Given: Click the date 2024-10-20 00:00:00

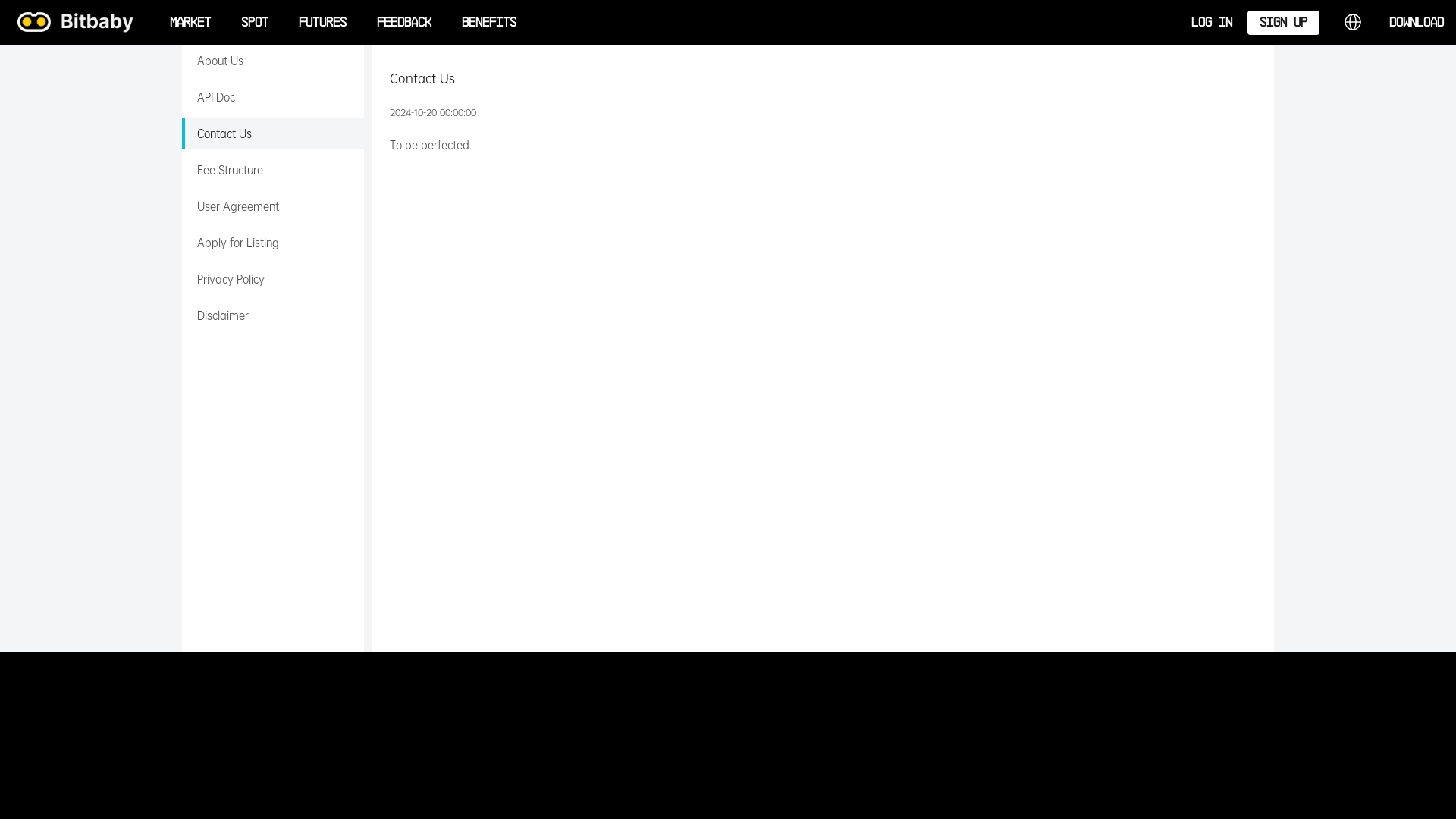Looking at the screenshot, I should tap(433, 112).
